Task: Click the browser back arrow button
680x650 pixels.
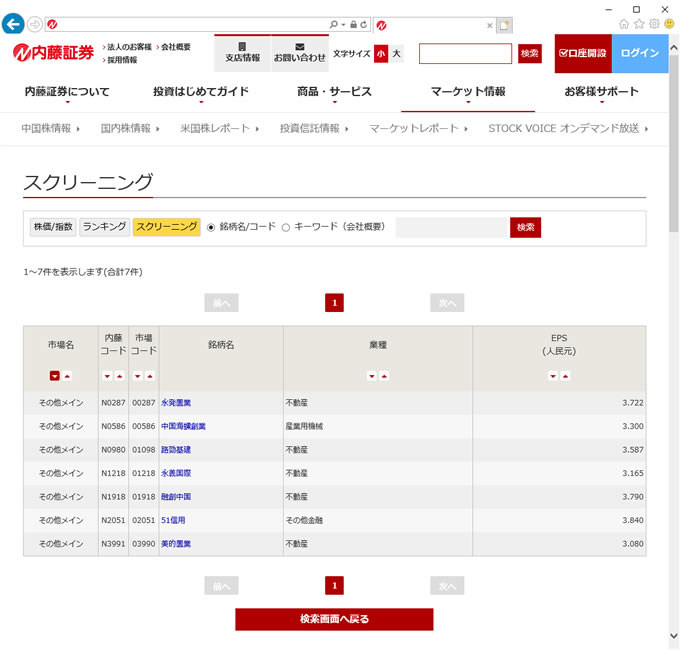Action: point(13,24)
